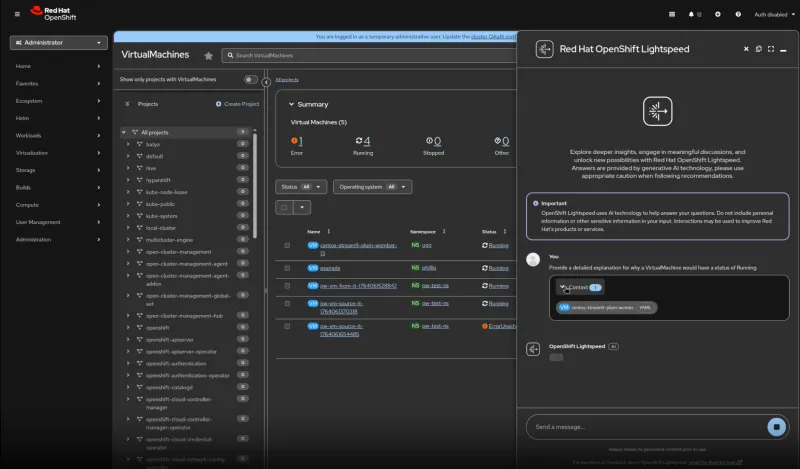Open the help question mark menu
800x469 pixels.
(x=738, y=14)
